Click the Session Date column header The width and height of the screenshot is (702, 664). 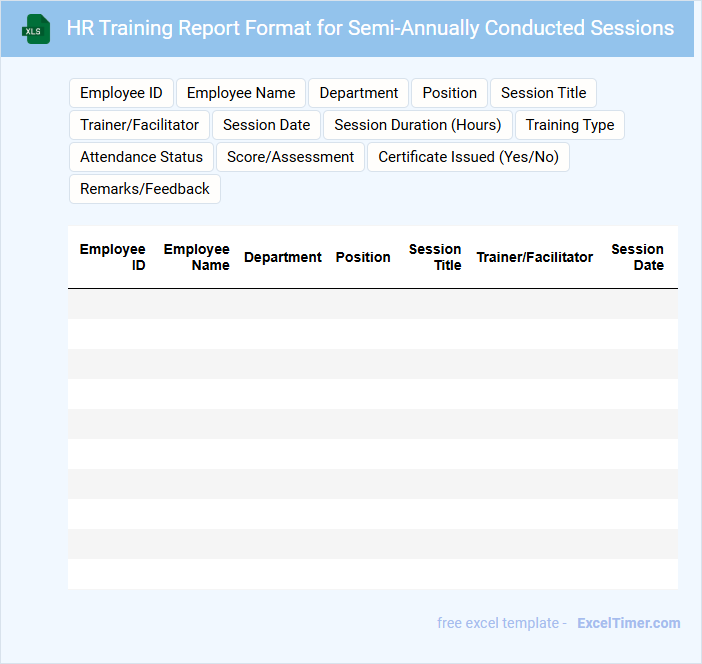(x=637, y=257)
